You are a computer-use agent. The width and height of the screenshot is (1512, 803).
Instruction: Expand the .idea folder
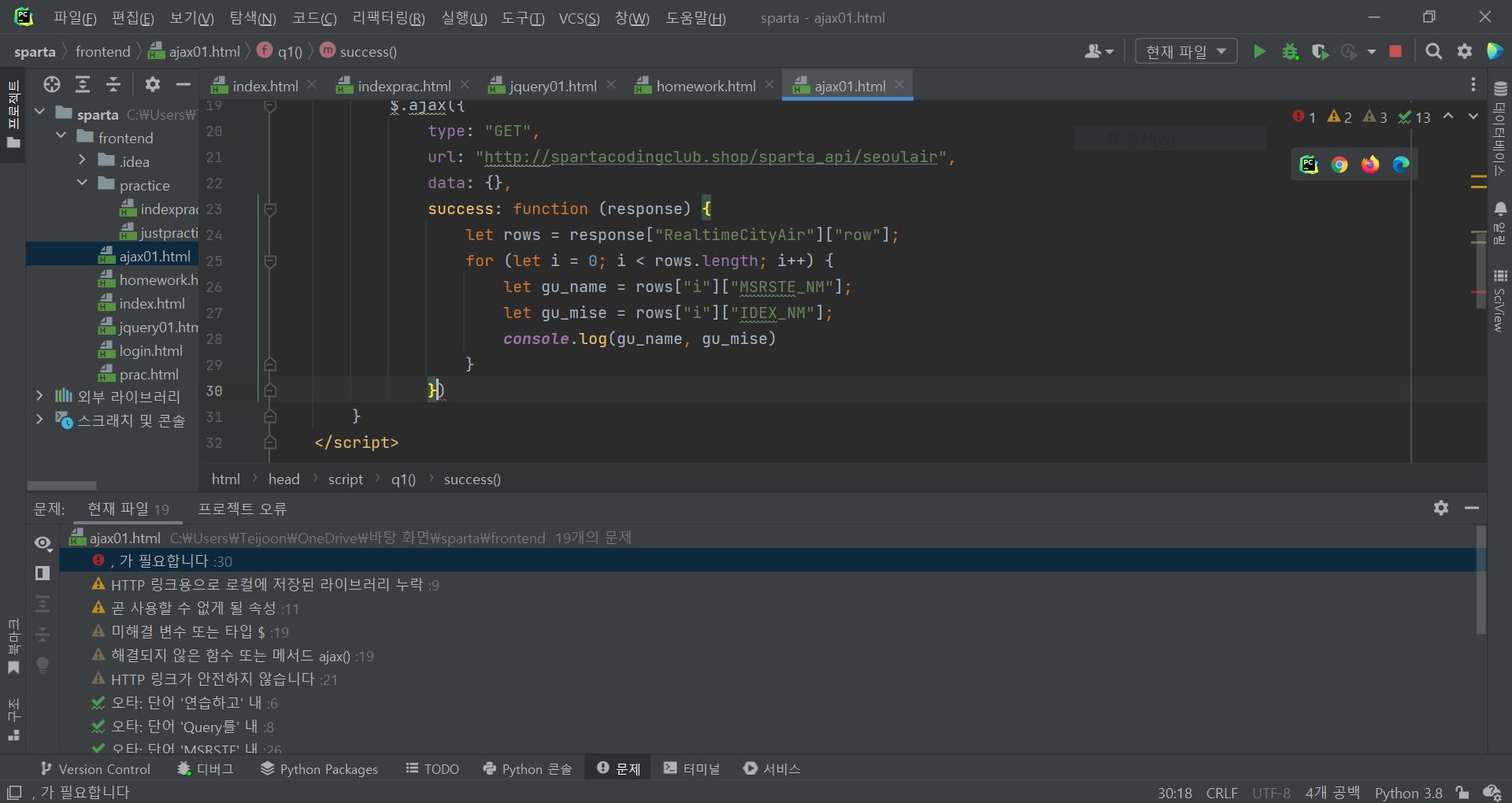(x=82, y=161)
